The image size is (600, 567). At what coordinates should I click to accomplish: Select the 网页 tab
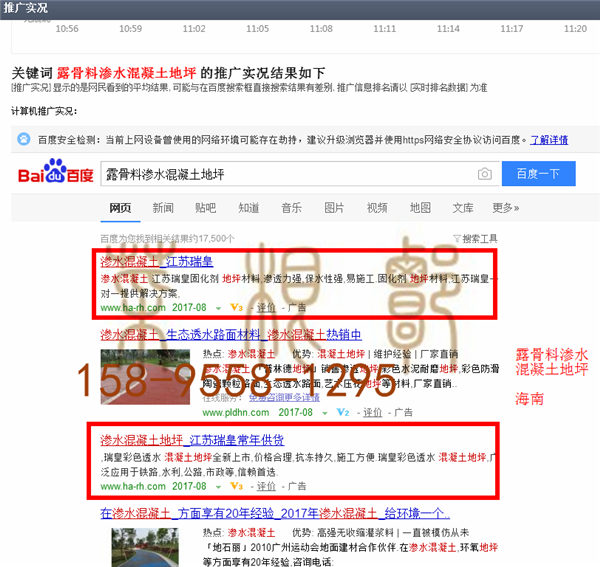(x=120, y=208)
